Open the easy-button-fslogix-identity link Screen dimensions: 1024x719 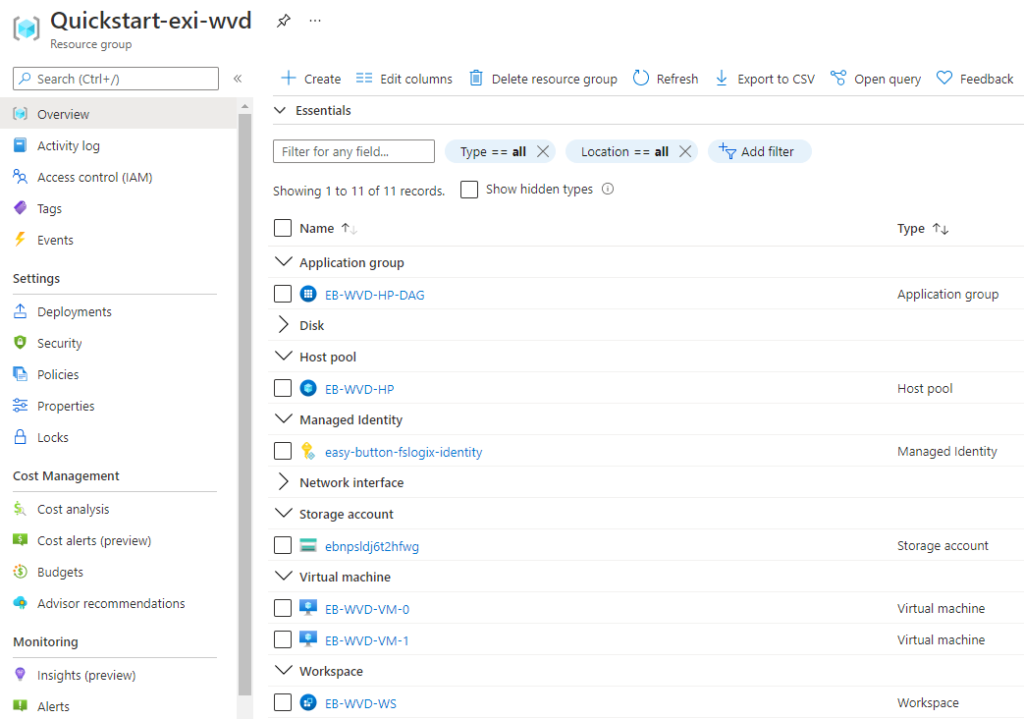(x=404, y=452)
